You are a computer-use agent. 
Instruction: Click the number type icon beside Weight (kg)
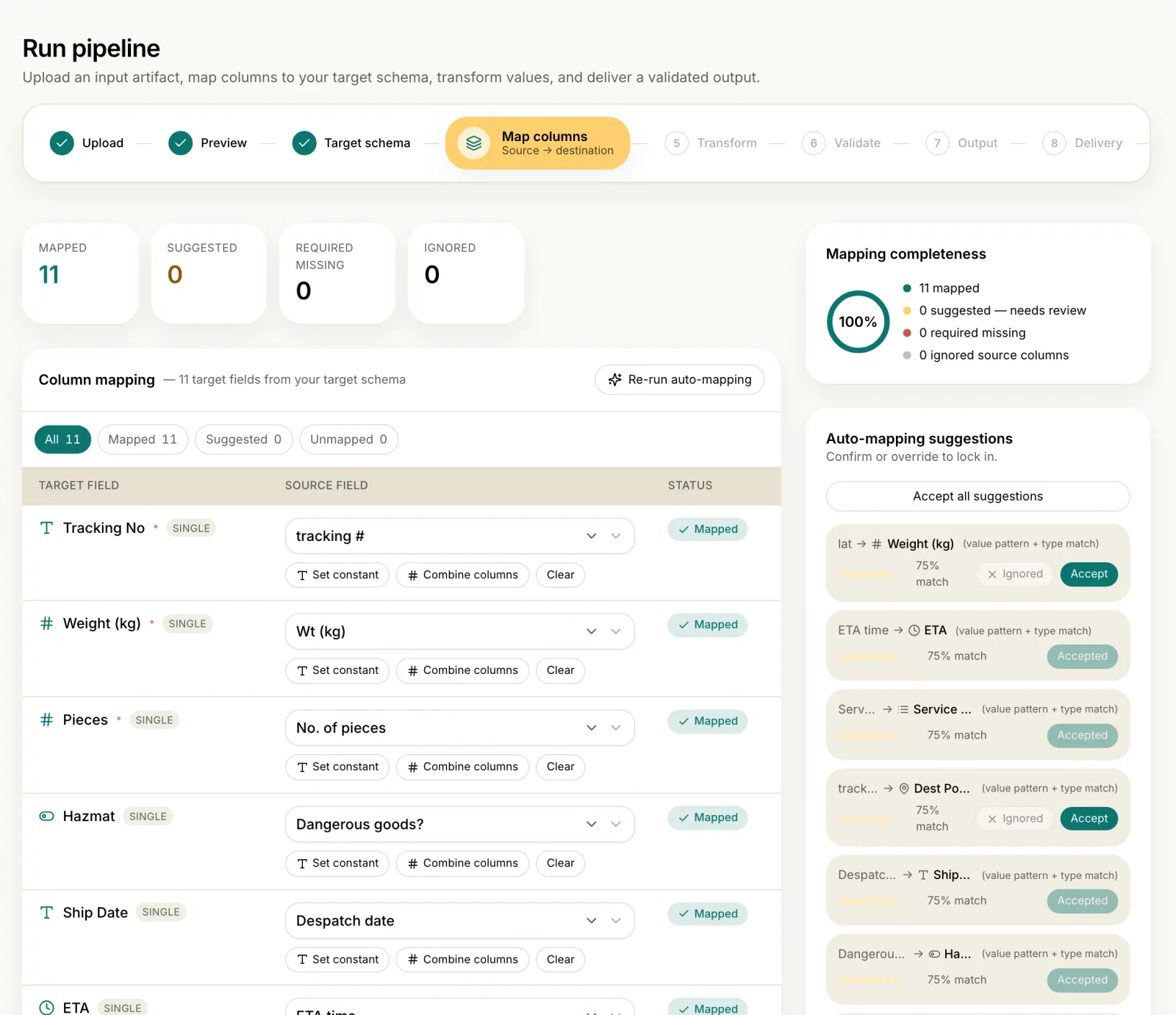coord(46,623)
